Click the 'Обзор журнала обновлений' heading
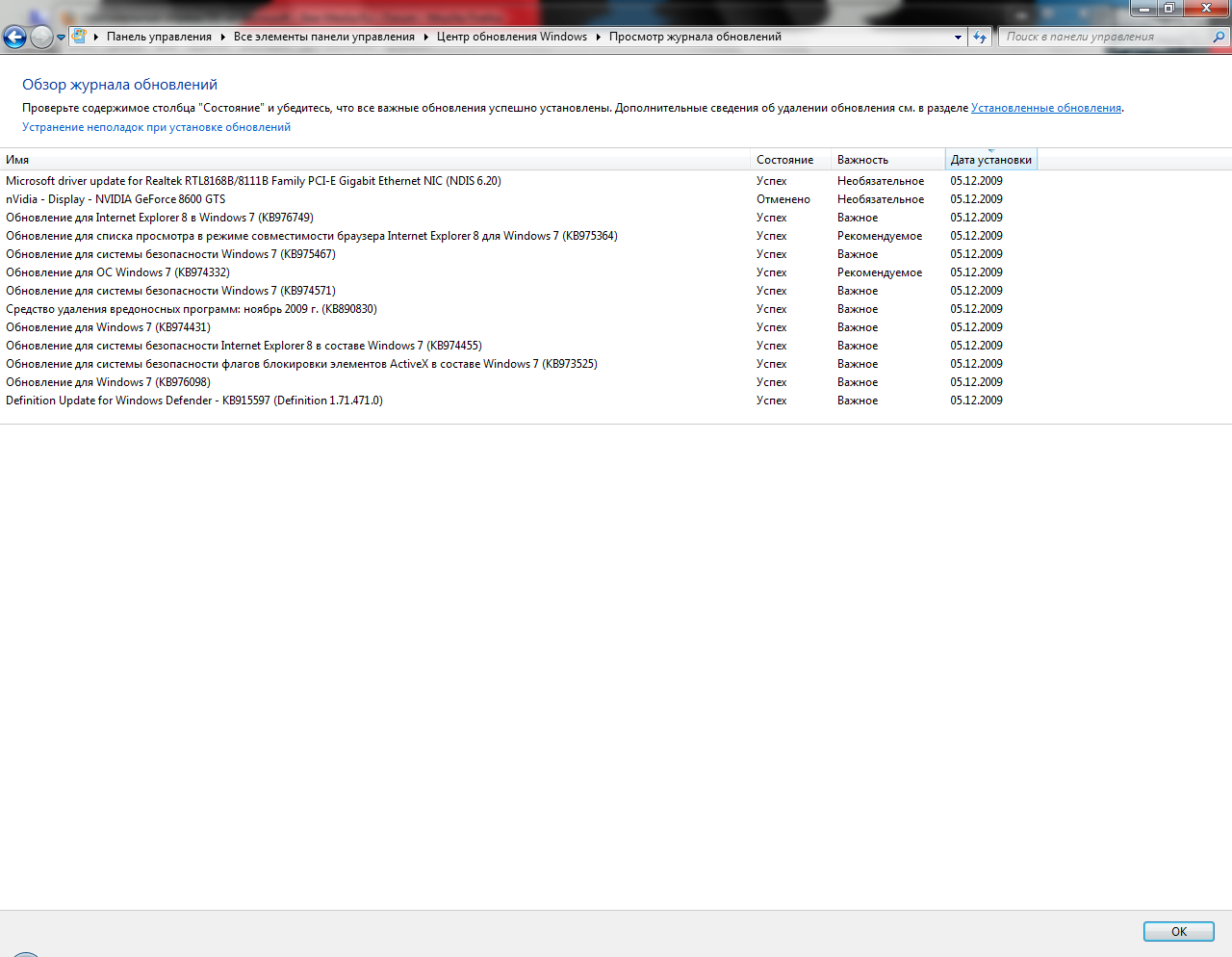 120,85
